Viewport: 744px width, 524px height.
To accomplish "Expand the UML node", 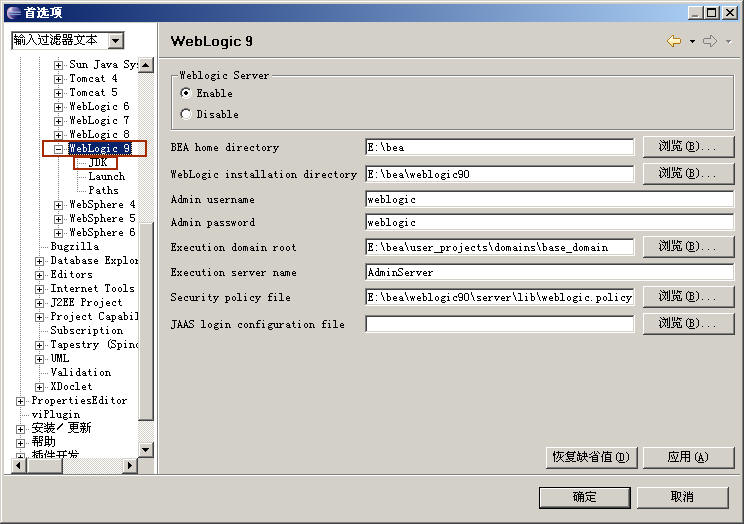I will click(x=39, y=359).
